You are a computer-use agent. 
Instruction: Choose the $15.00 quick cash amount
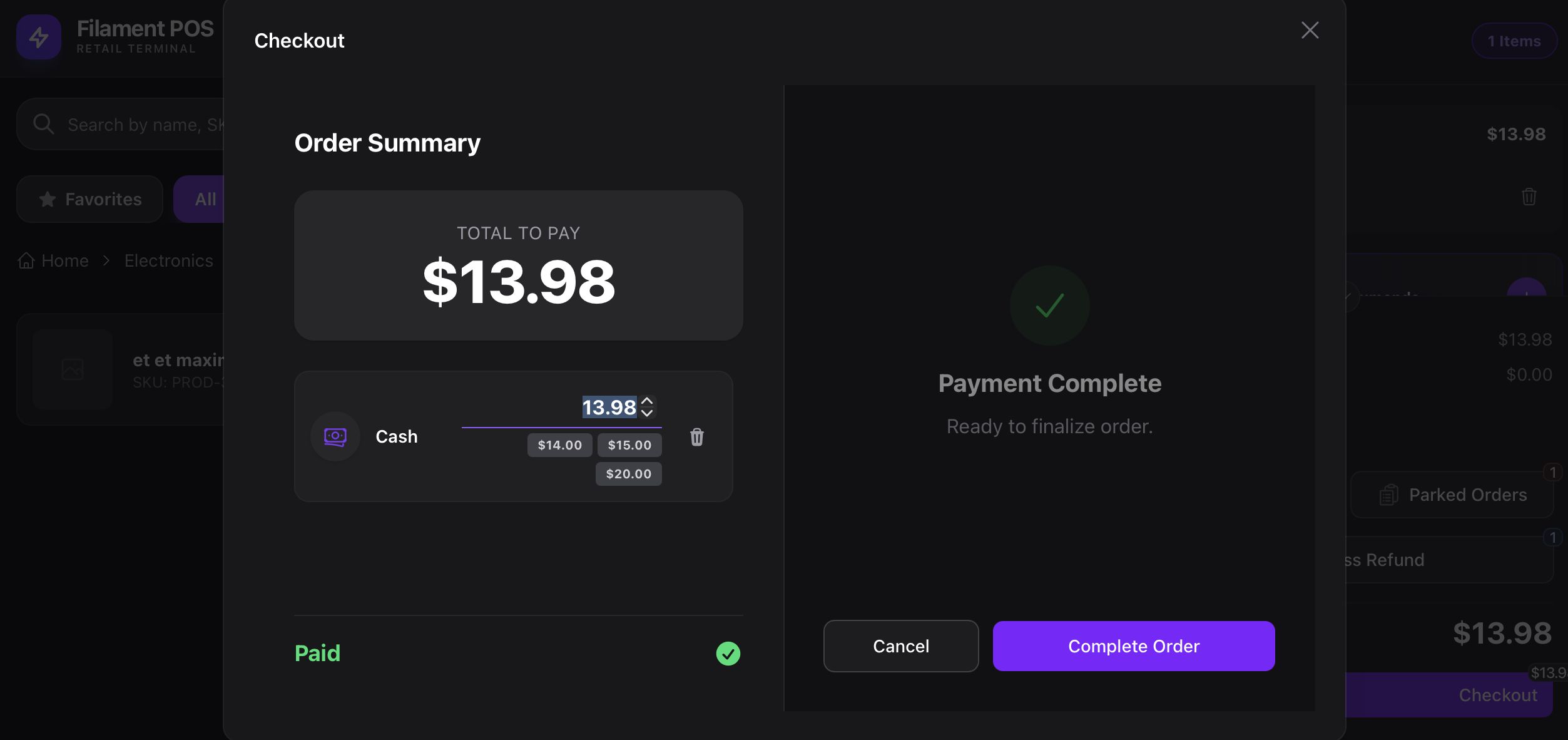tap(629, 445)
